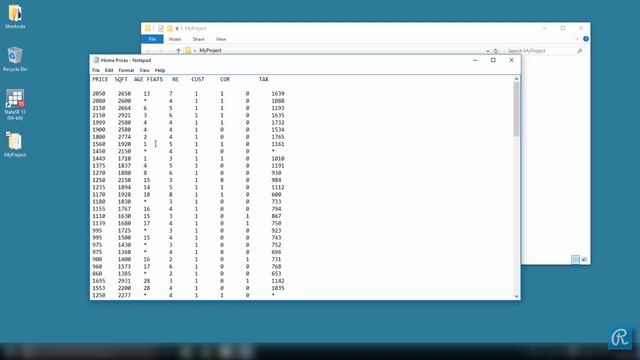The width and height of the screenshot is (640, 360).
Task: Click price value 1375
Action: pos(99,166)
